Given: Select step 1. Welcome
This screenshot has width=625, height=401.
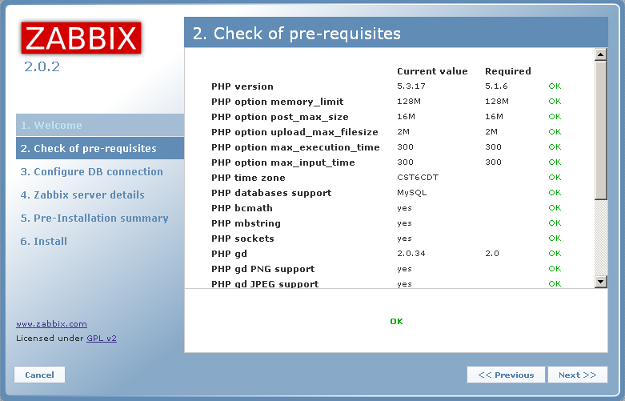Looking at the screenshot, I should tap(51, 126).
